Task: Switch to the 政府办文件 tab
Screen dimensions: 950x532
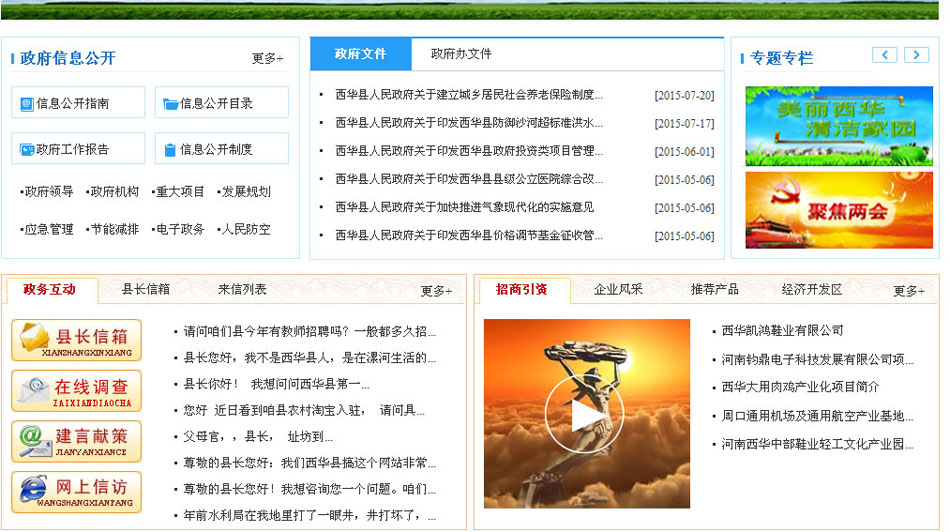Action: pyautogui.click(x=461, y=54)
